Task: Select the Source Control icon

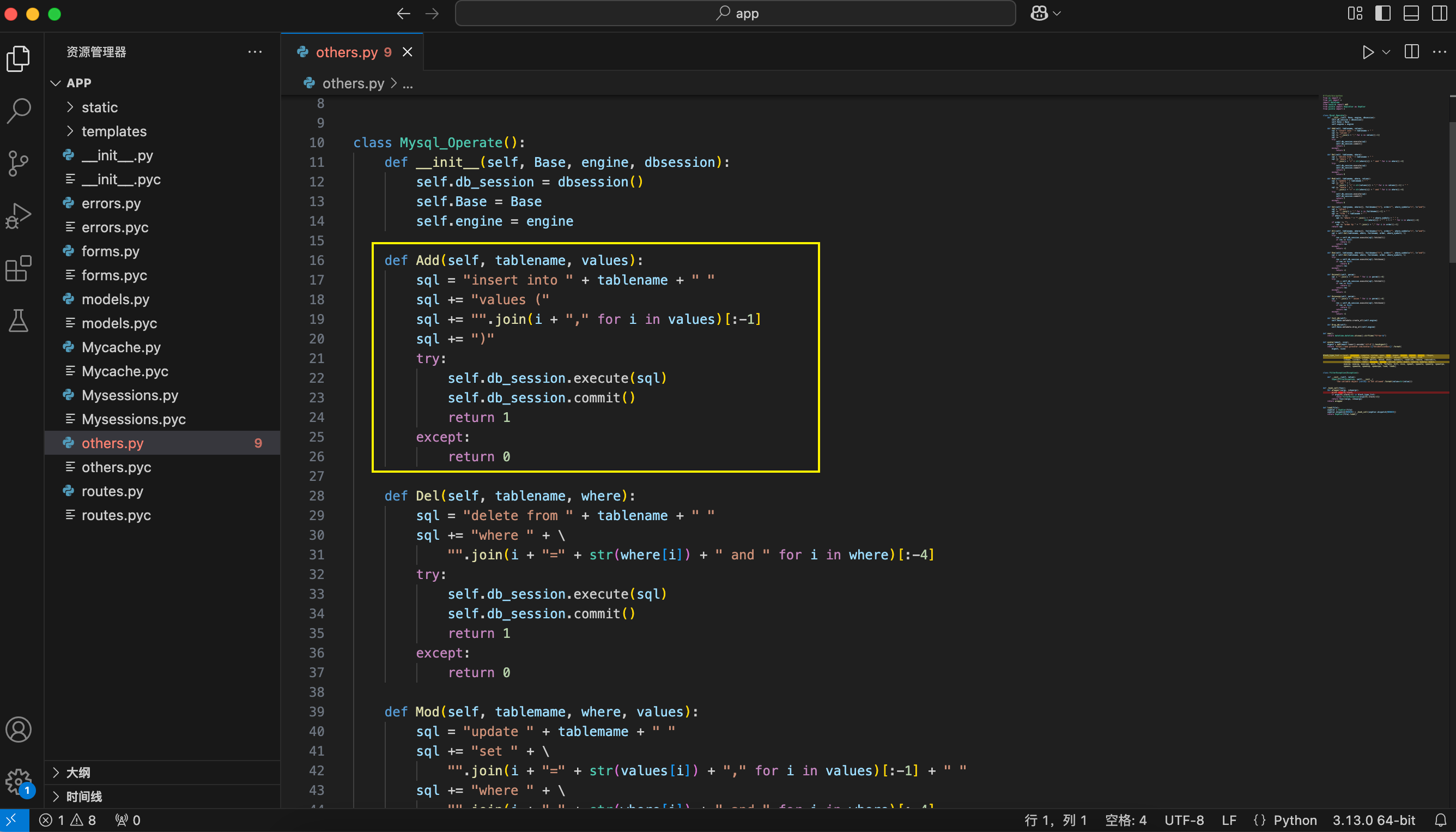Action: tap(19, 164)
